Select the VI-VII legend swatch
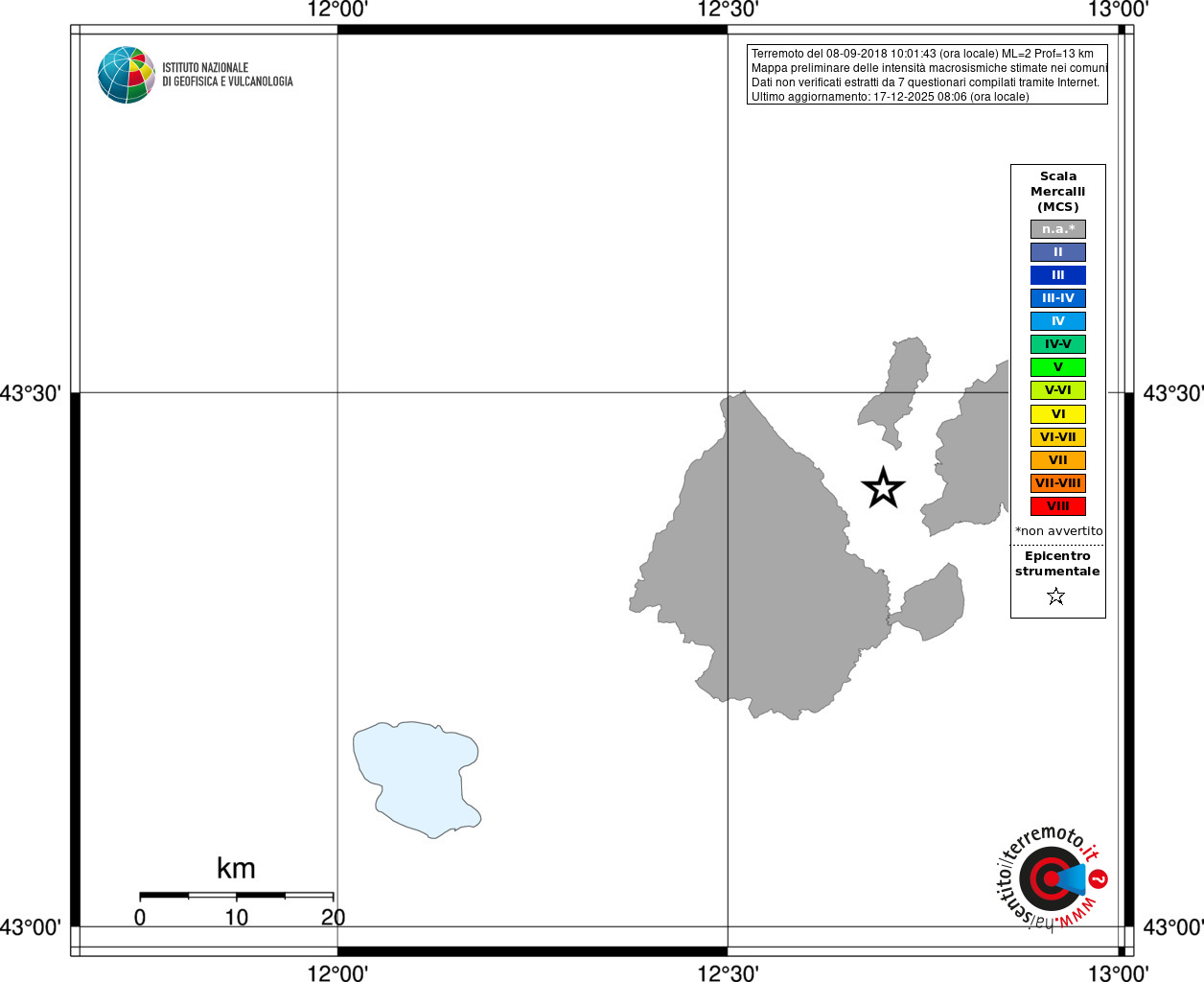1204x982 pixels. [x=1058, y=437]
